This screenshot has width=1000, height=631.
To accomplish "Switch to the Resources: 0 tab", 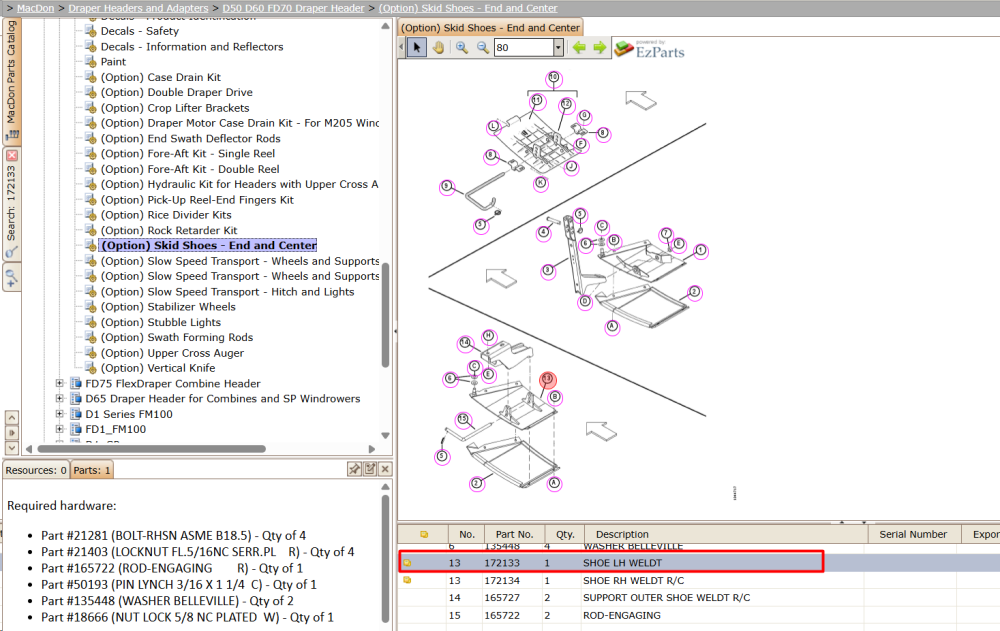I will (36, 470).
